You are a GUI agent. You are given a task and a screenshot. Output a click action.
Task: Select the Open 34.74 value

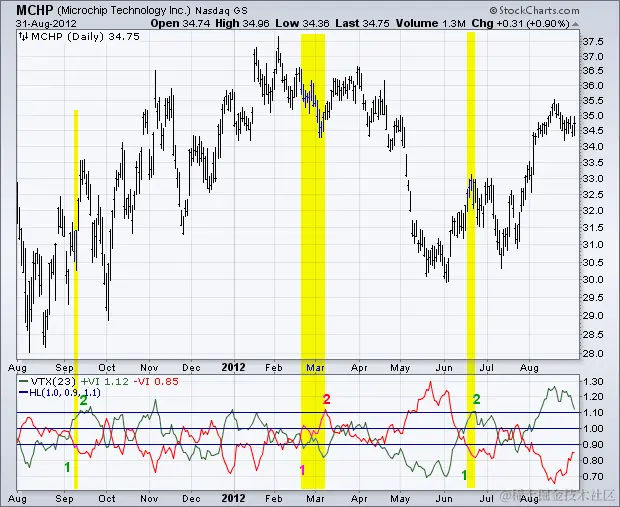[180, 23]
